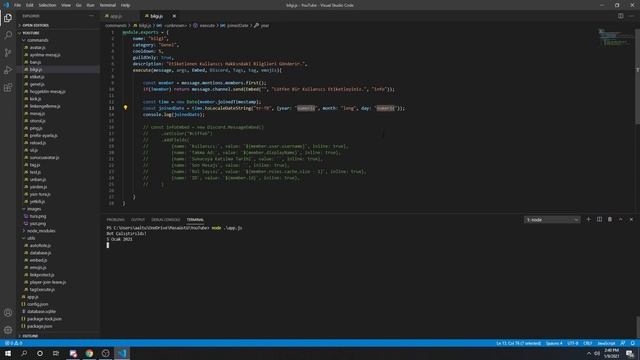
Task: Open the Accounts menu icon
Action: pyautogui.click(x=8, y=313)
